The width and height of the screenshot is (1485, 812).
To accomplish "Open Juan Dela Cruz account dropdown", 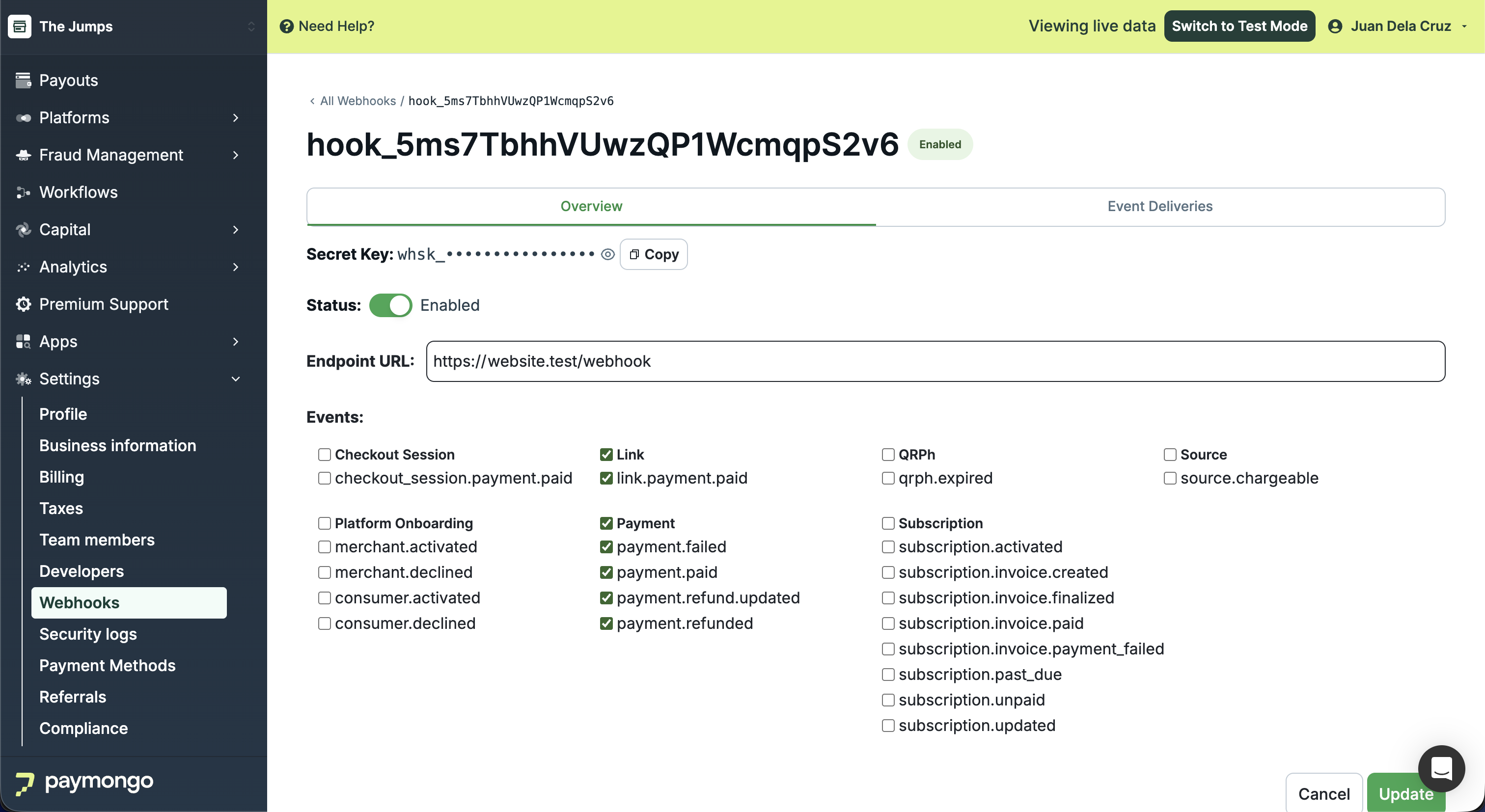I will (1400, 27).
